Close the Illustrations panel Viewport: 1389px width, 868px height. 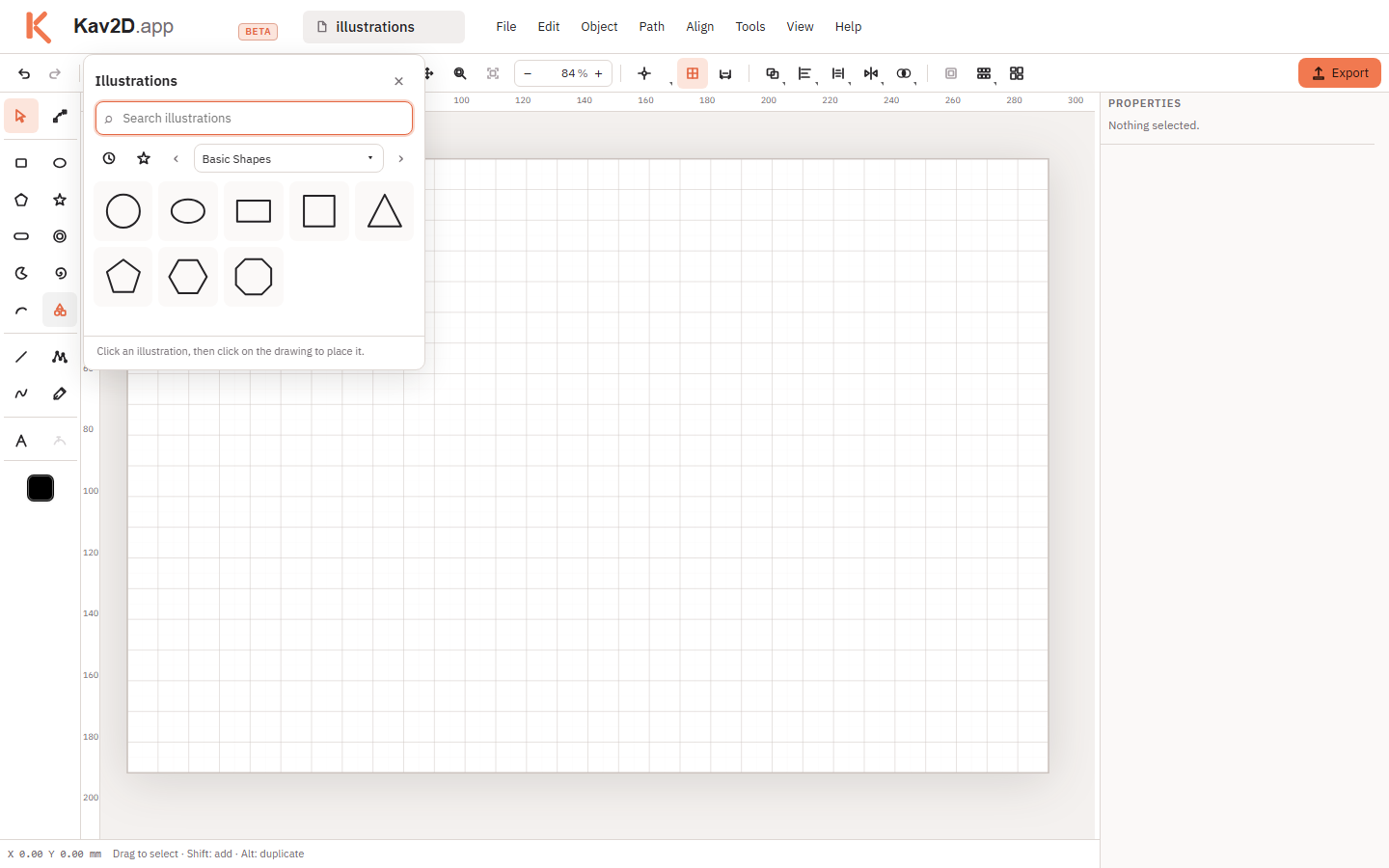[x=399, y=81]
